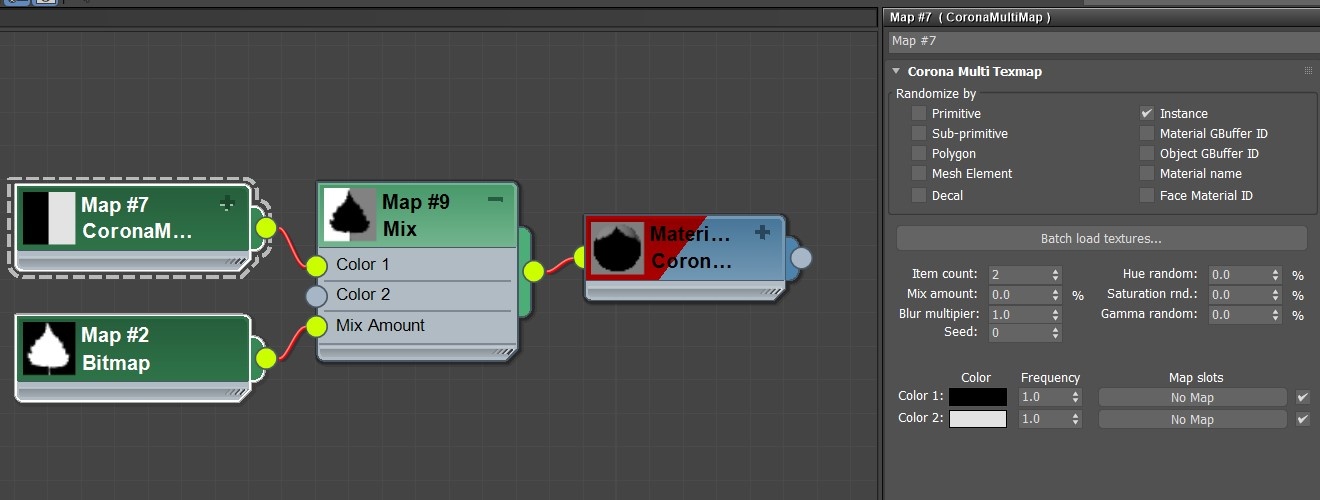This screenshot has height=500, width=1320.
Task: Click the Hue random spinner arrows
Action: coord(1275,274)
